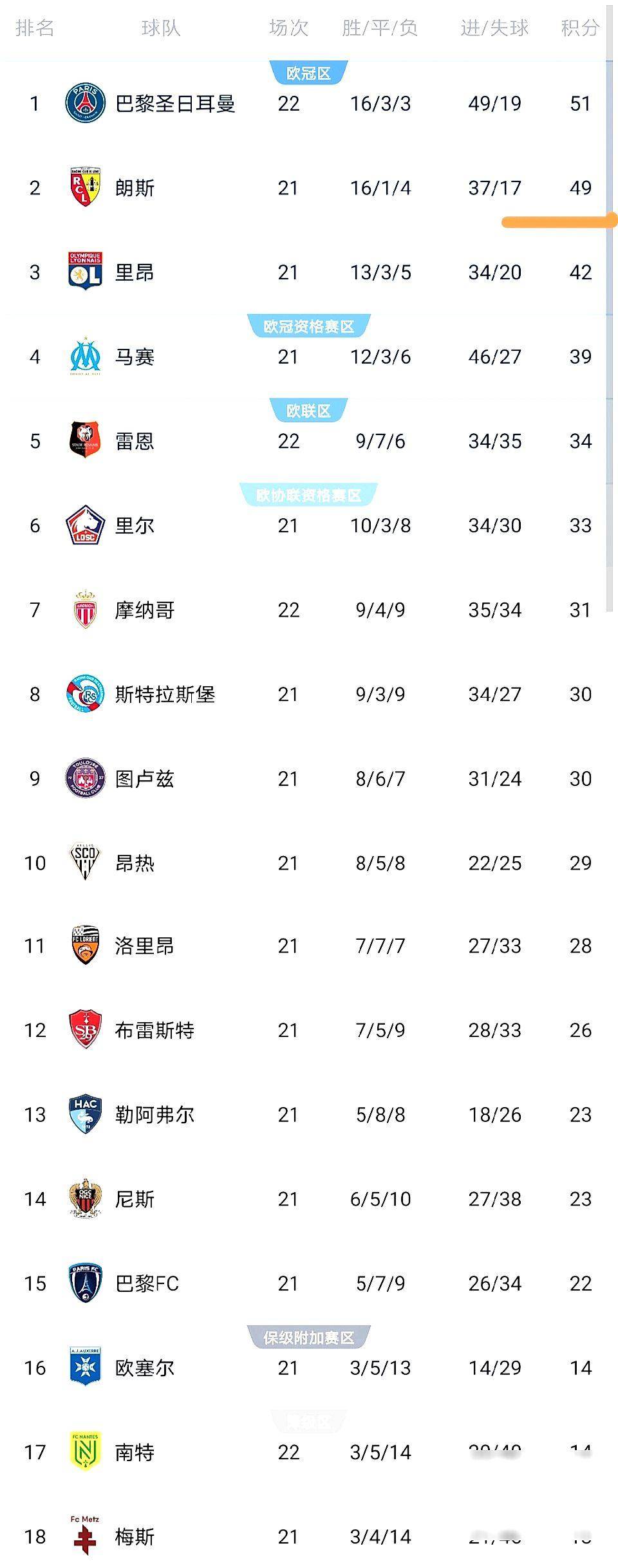
Task: Click the 胜/平/负 column header
Action: 380,28
